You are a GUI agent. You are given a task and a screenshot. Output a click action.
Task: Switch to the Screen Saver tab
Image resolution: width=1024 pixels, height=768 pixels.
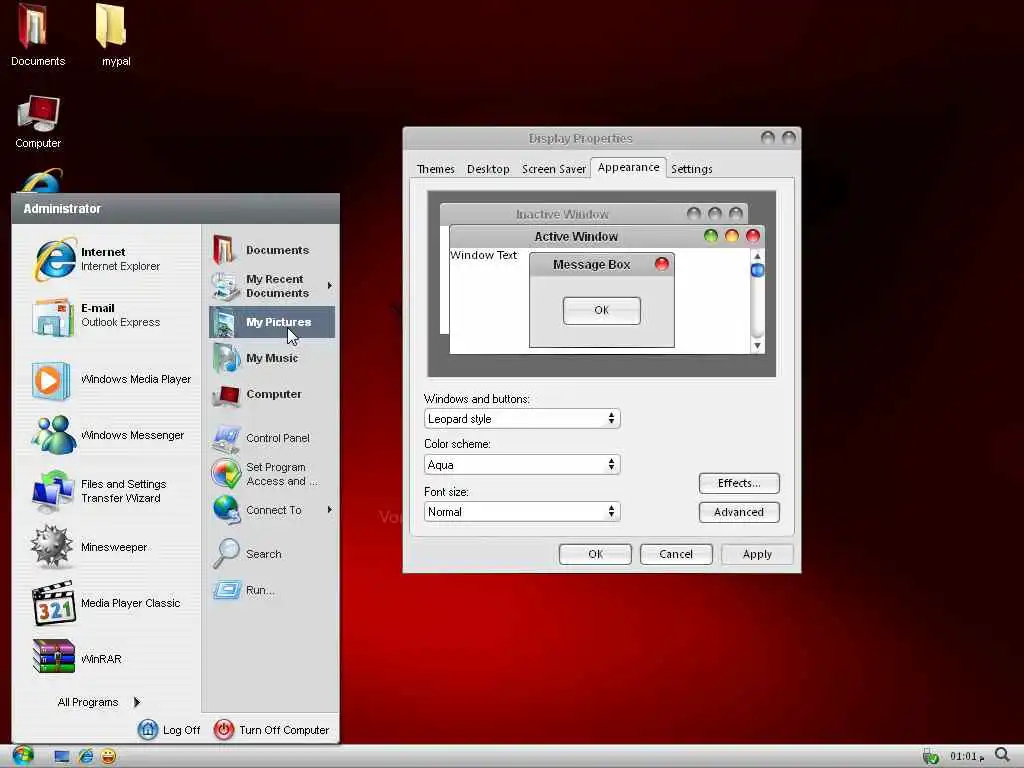(554, 169)
